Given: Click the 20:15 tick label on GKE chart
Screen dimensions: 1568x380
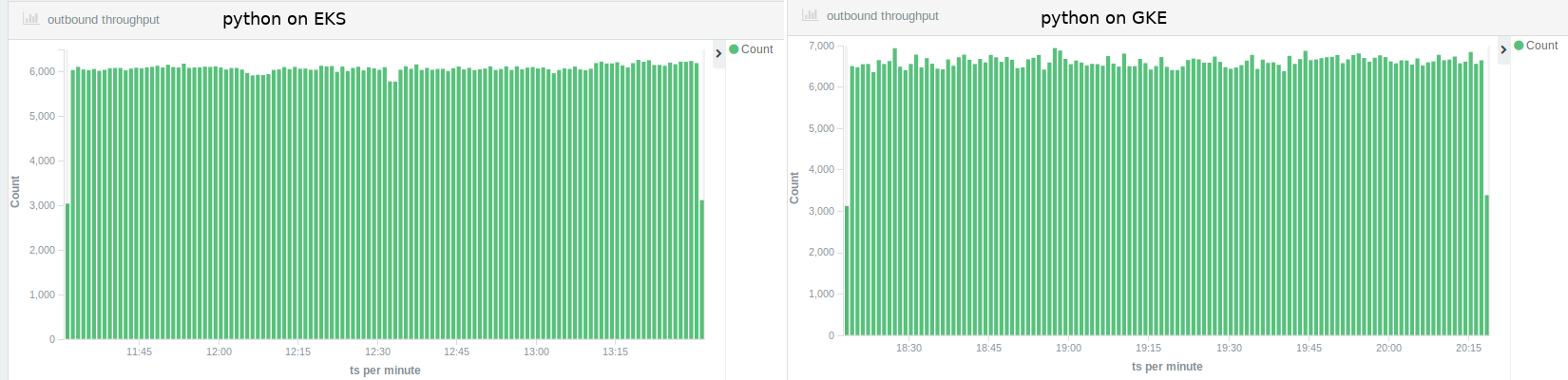Looking at the screenshot, I should (1468, 348).
